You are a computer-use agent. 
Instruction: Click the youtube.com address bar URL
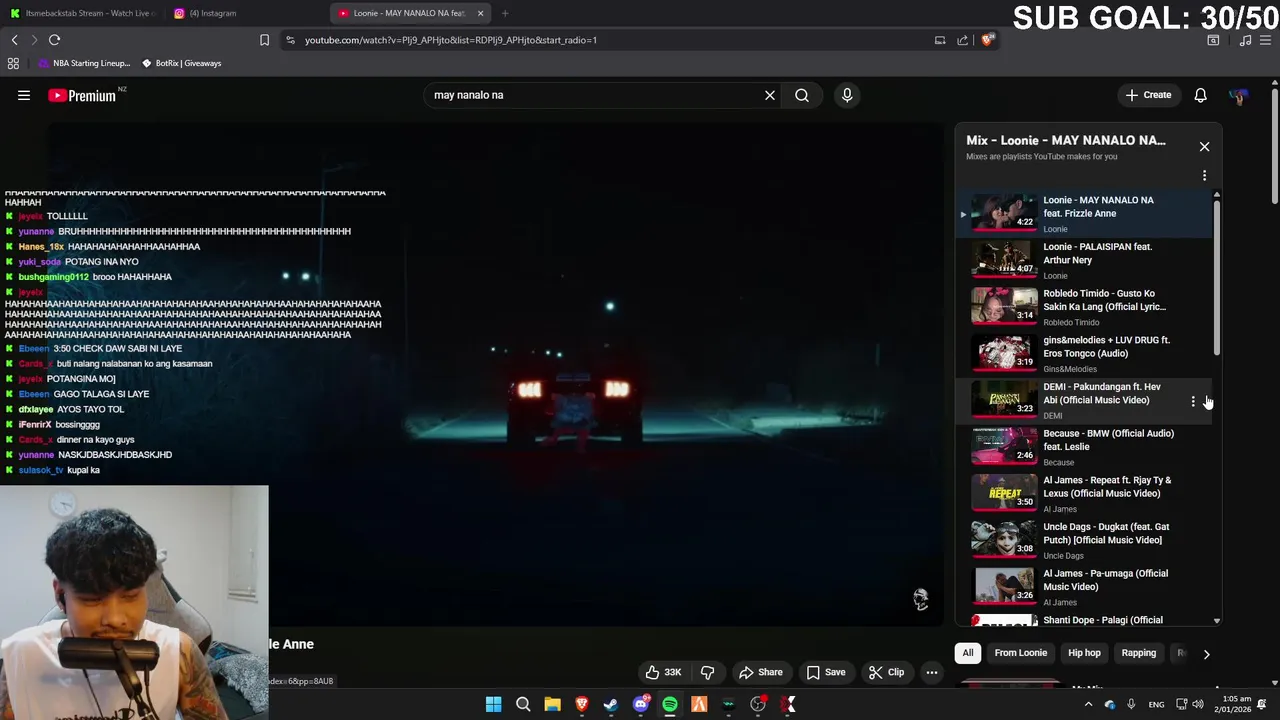(x=451, y=40)
